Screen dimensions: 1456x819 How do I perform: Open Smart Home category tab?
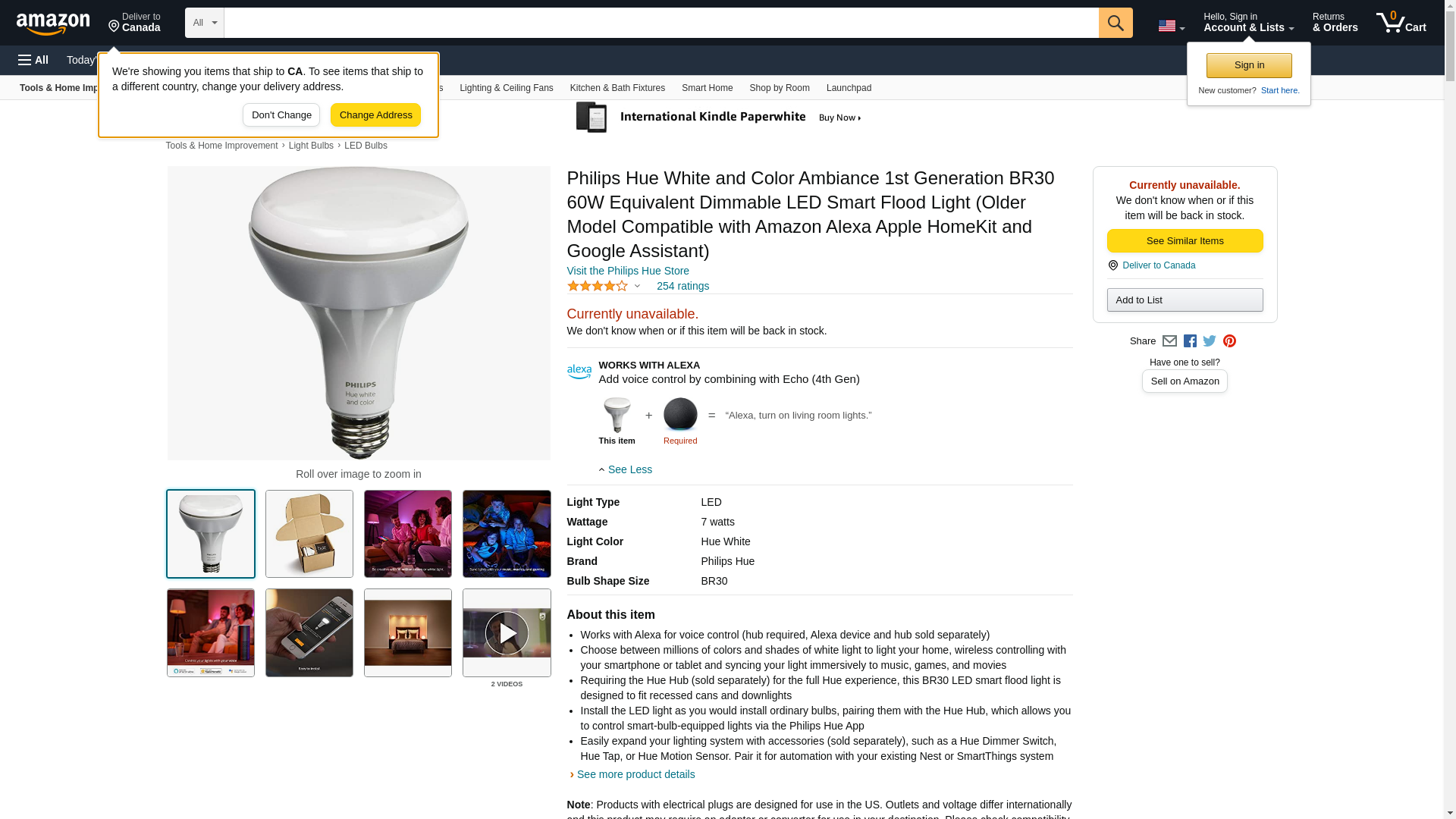[x=707, y=88]
